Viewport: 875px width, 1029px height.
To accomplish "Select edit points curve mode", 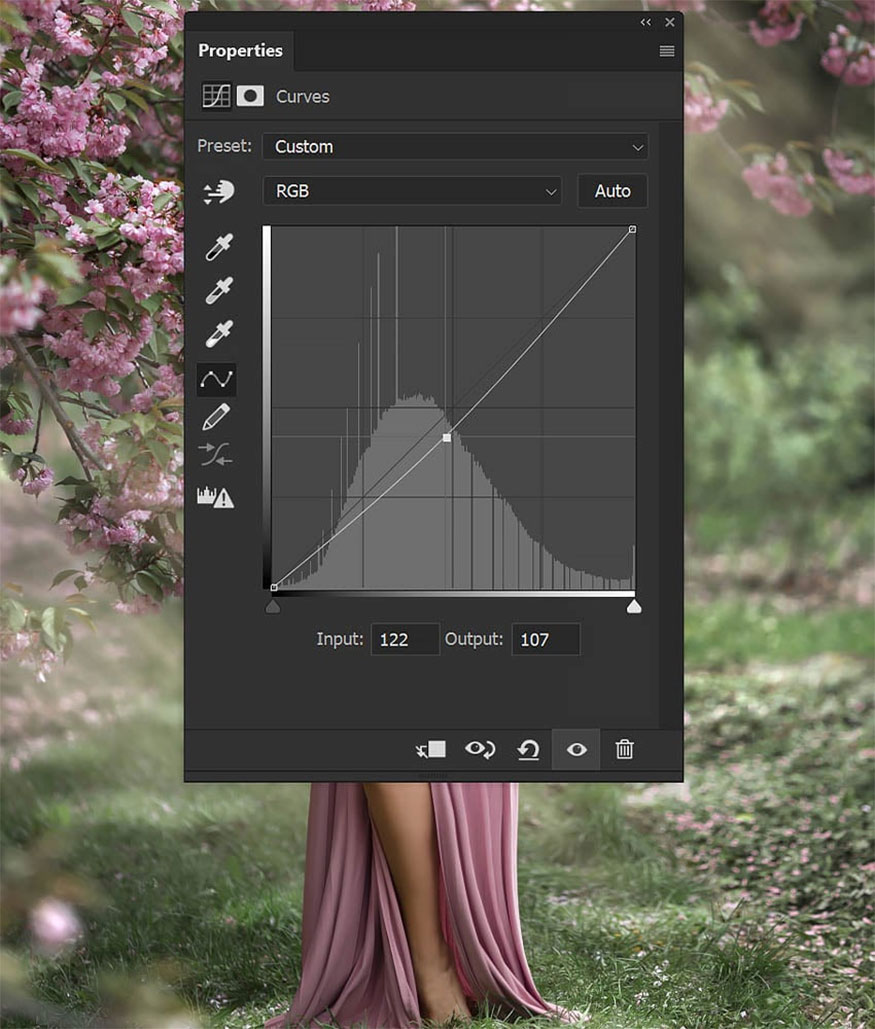I will (216, 378).
